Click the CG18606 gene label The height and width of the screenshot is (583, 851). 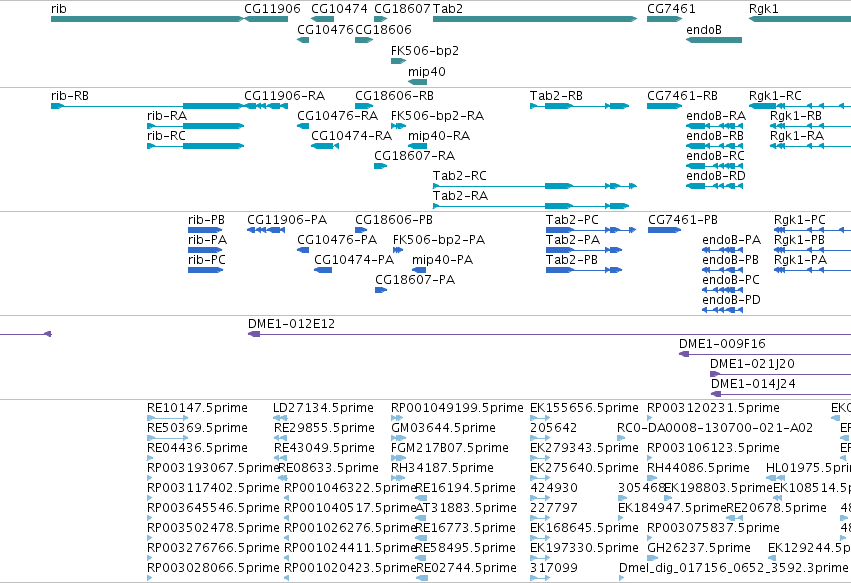click(x=383, y=30)
